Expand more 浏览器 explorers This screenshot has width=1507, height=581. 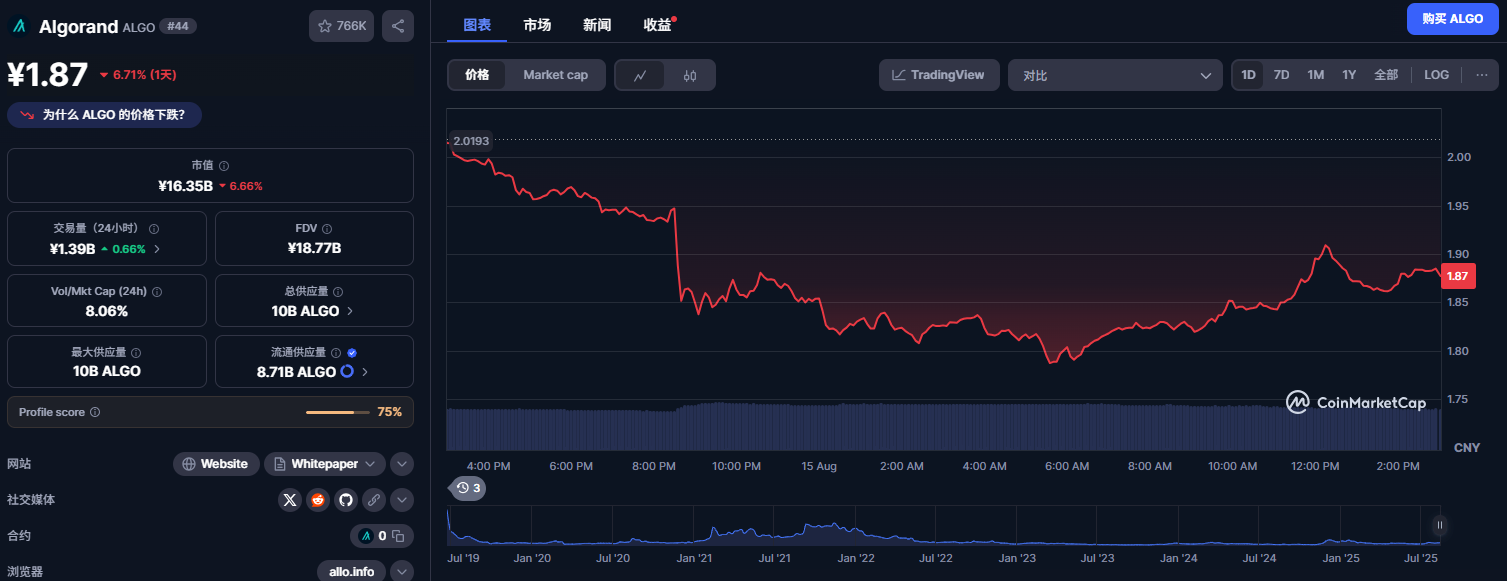tap(402, 572)
